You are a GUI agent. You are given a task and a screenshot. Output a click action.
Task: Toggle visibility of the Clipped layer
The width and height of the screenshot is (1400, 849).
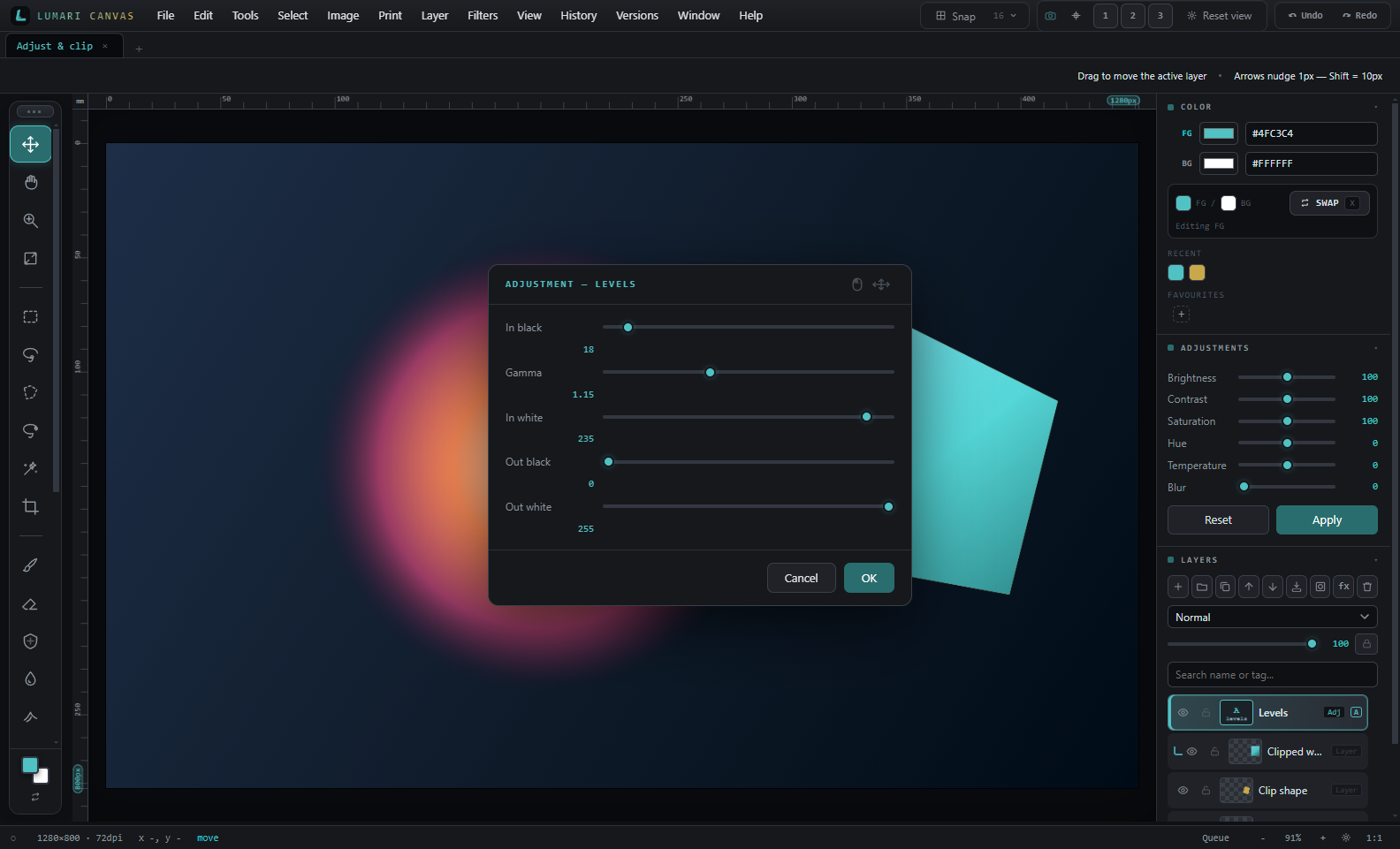click(x=1191, y=752)
